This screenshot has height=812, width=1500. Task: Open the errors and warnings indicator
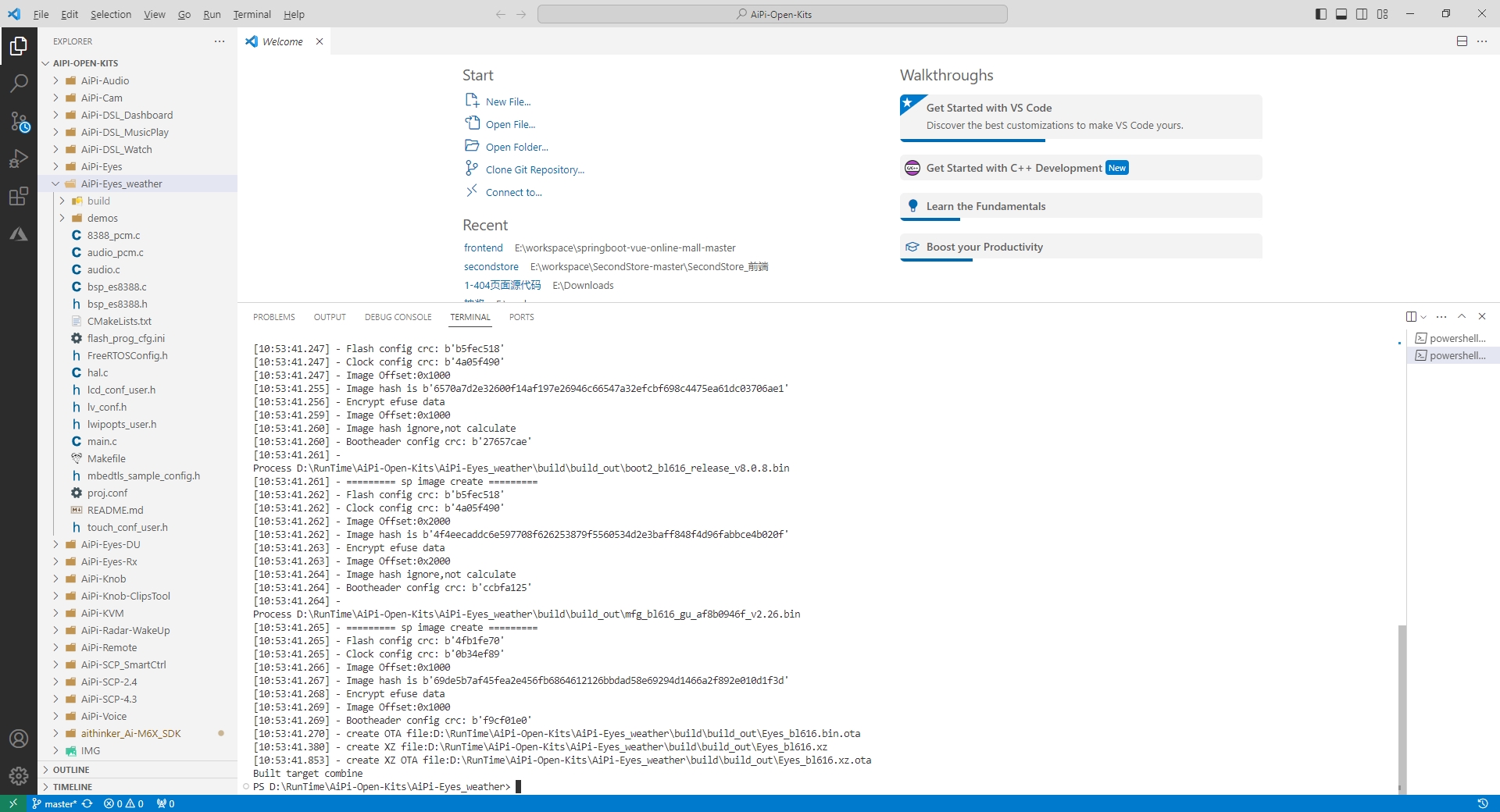click(123, 803)
